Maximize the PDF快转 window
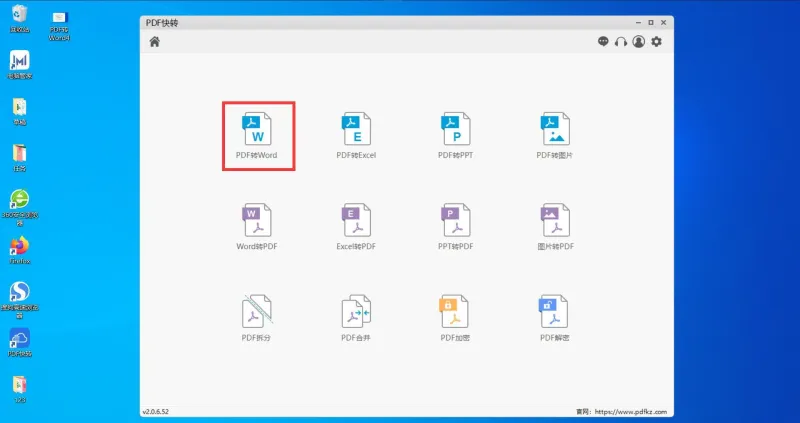Screen dimensions: 800x423 [x=651, y=23]
